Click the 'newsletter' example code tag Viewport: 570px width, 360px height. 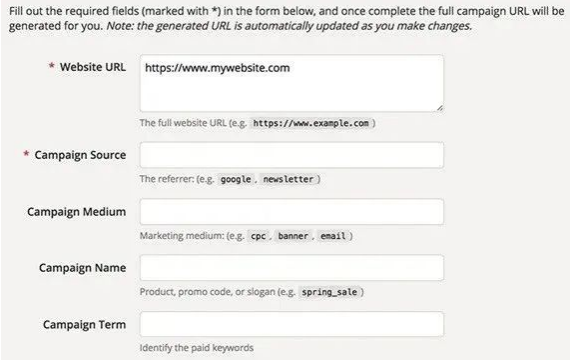tap(288, 179)
